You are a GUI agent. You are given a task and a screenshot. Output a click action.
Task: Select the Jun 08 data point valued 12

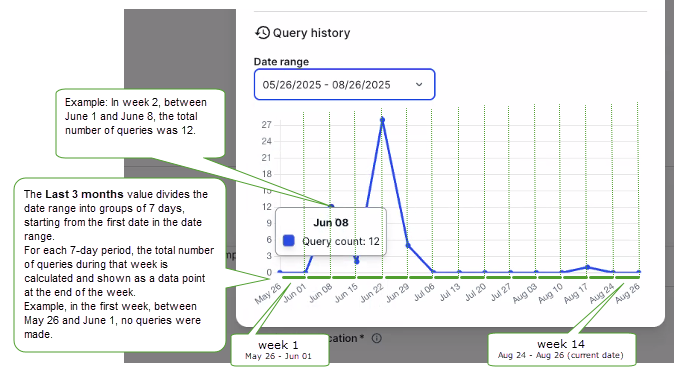click(331, 207)
